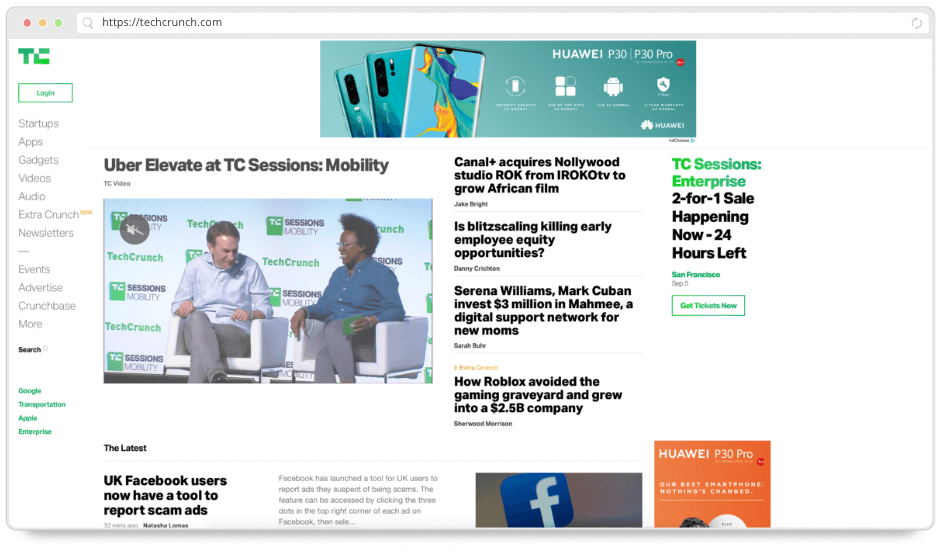This screenshot has height=555, width=942.
Task: Open the Audio section
Action: click(x=32, y=196)
